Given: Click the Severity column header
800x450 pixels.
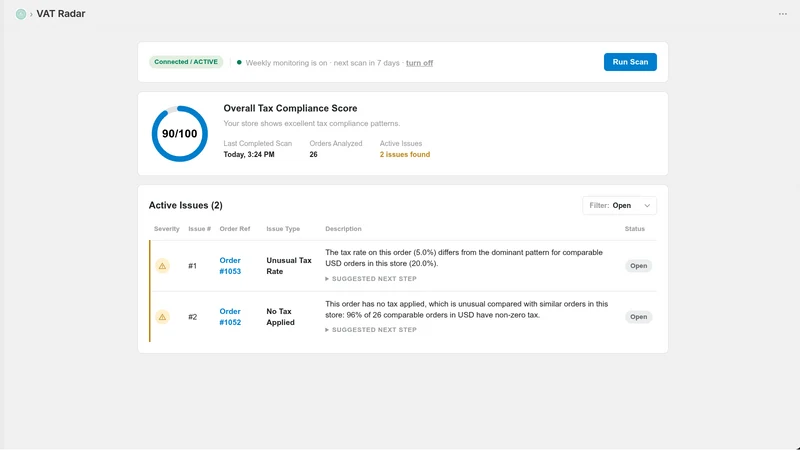Looking at the screenshot, I should pyautogui.click(x=166, y=229).
